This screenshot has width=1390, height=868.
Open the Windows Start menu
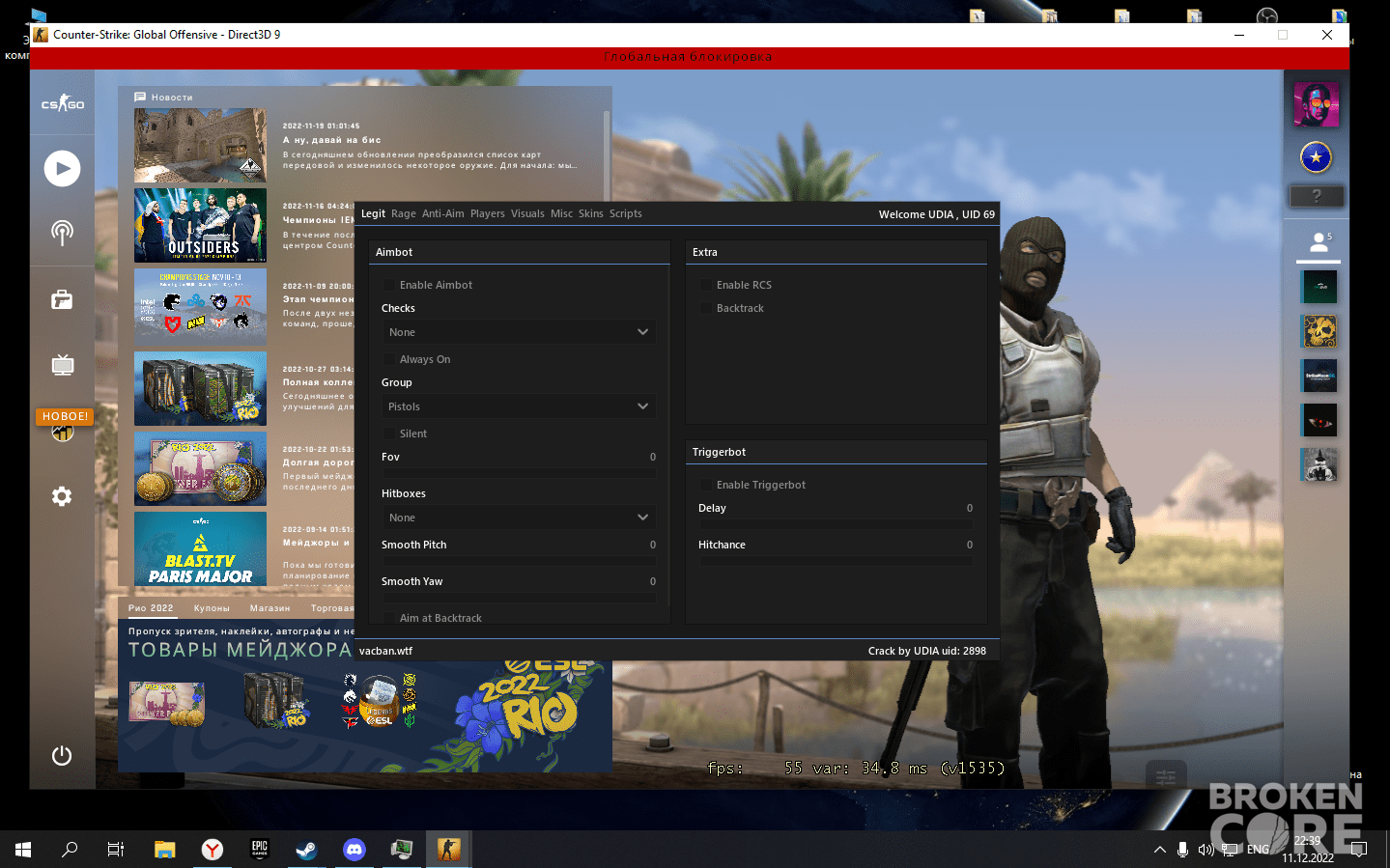tap(23, 850)
